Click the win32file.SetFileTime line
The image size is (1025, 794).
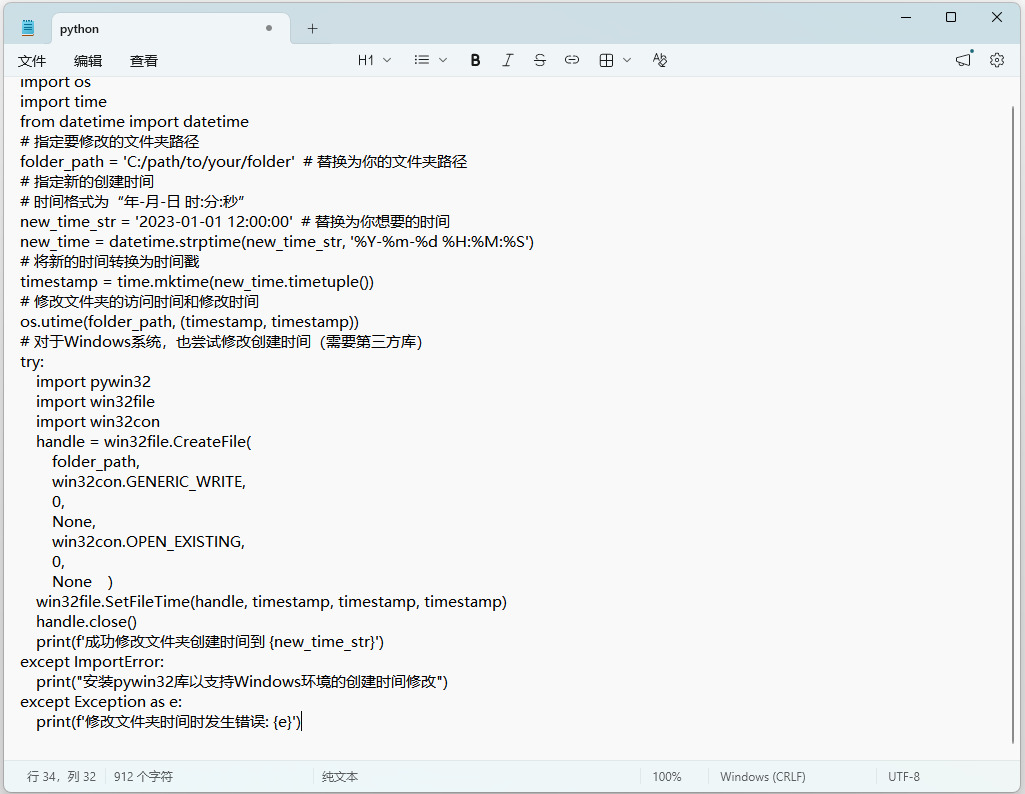(x=271, y=602)
